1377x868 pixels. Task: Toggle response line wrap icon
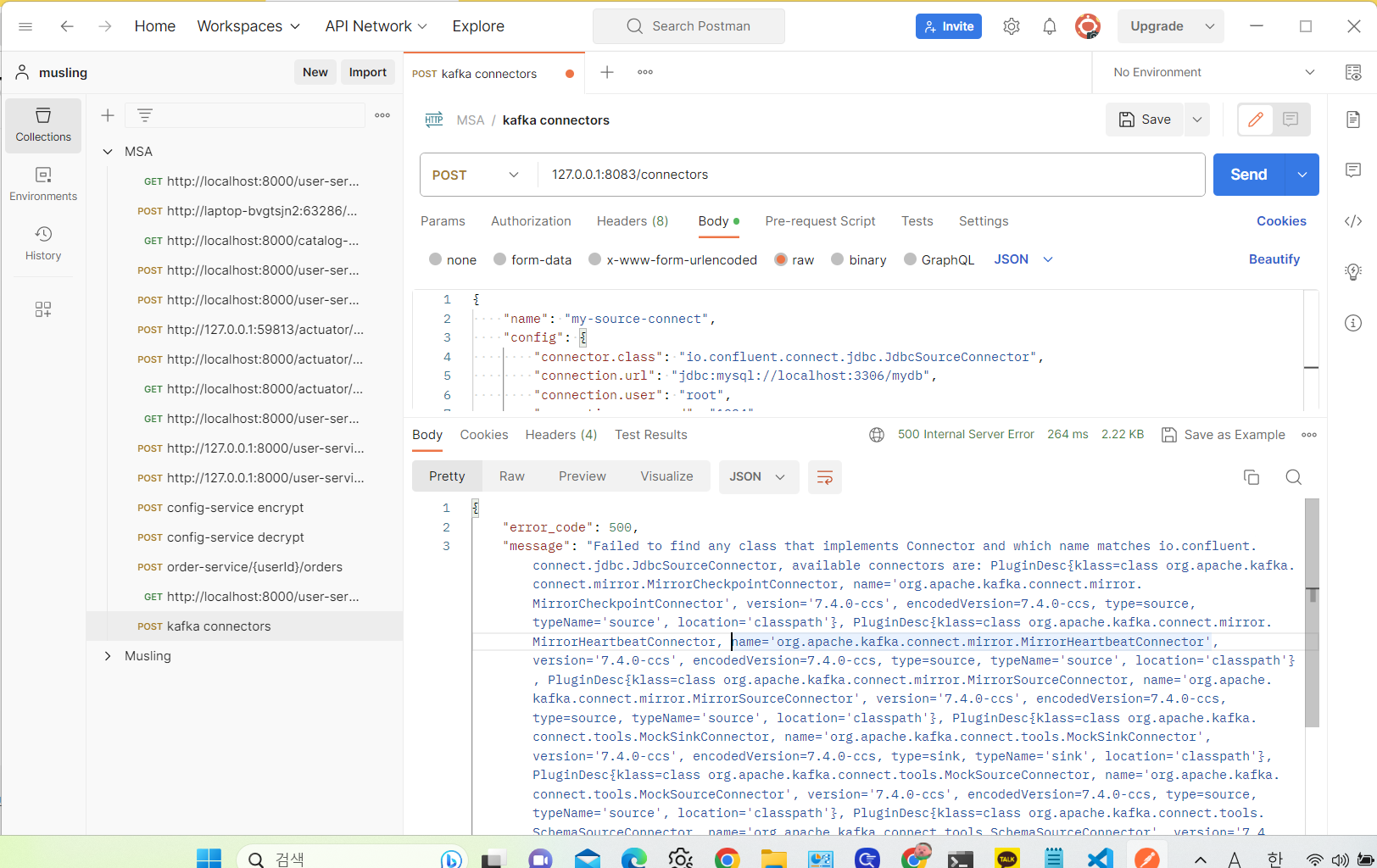click(824, 477)
